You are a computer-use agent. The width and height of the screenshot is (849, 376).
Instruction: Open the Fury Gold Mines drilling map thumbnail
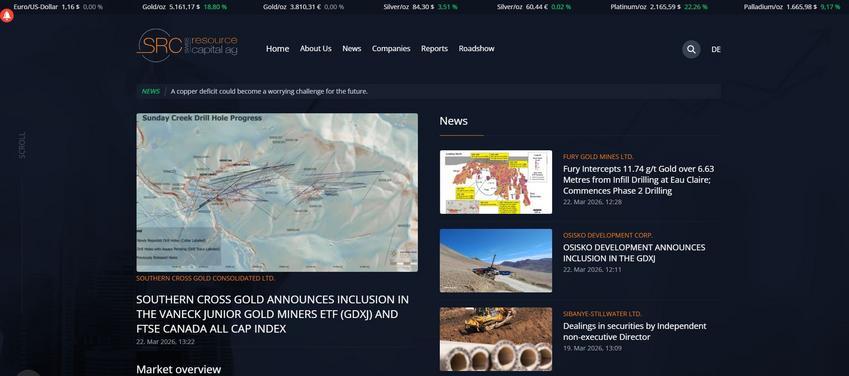coord(496,182)
